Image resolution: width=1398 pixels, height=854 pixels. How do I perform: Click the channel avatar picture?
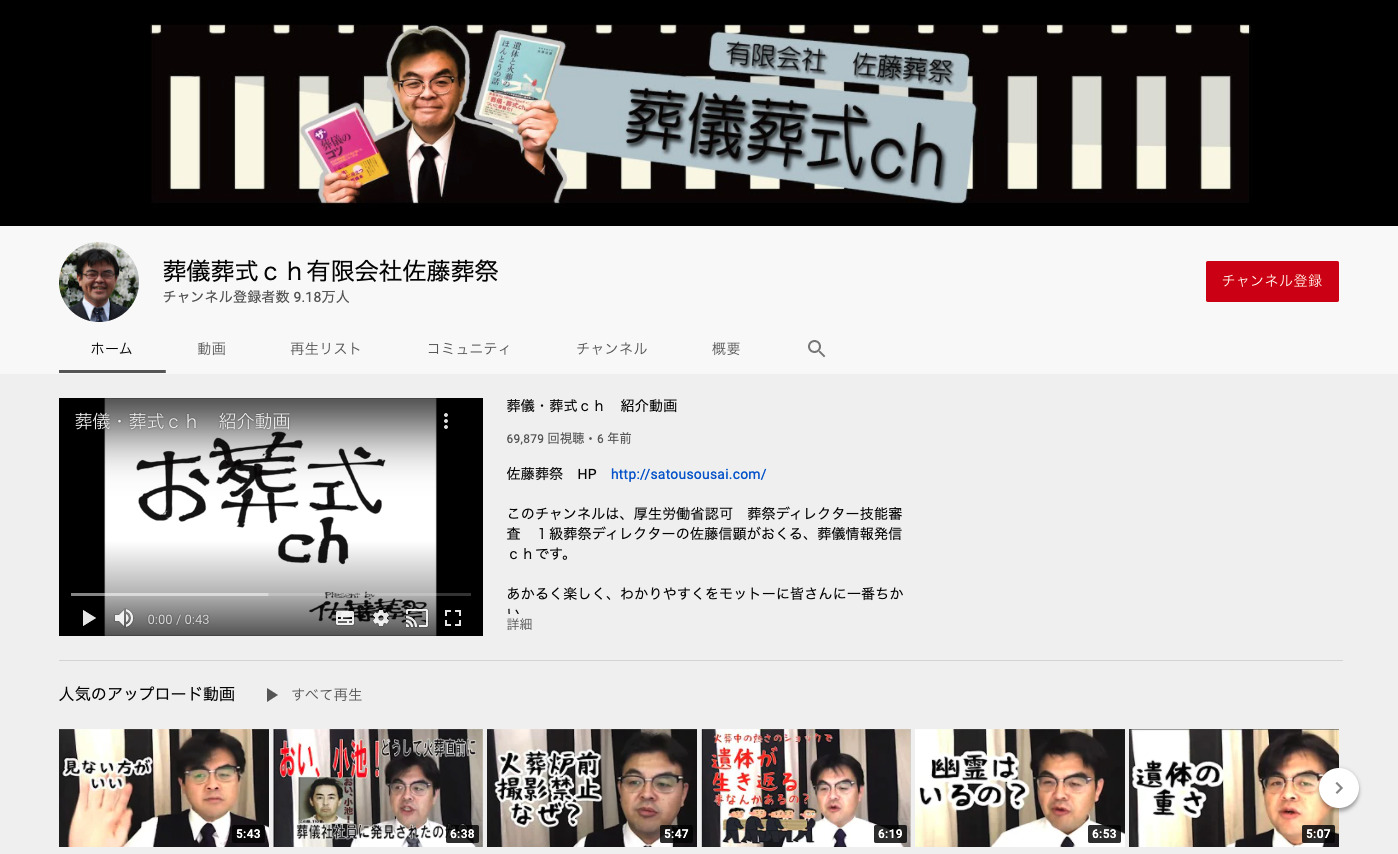[99, 282]
